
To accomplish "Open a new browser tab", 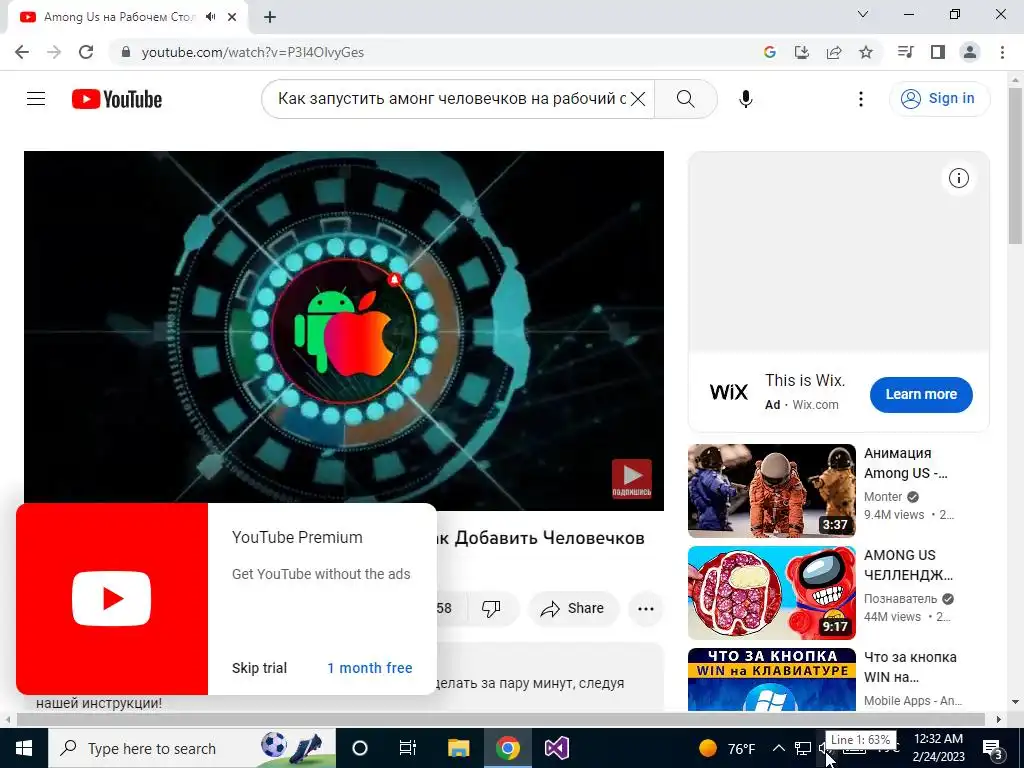I will [270, 17].
